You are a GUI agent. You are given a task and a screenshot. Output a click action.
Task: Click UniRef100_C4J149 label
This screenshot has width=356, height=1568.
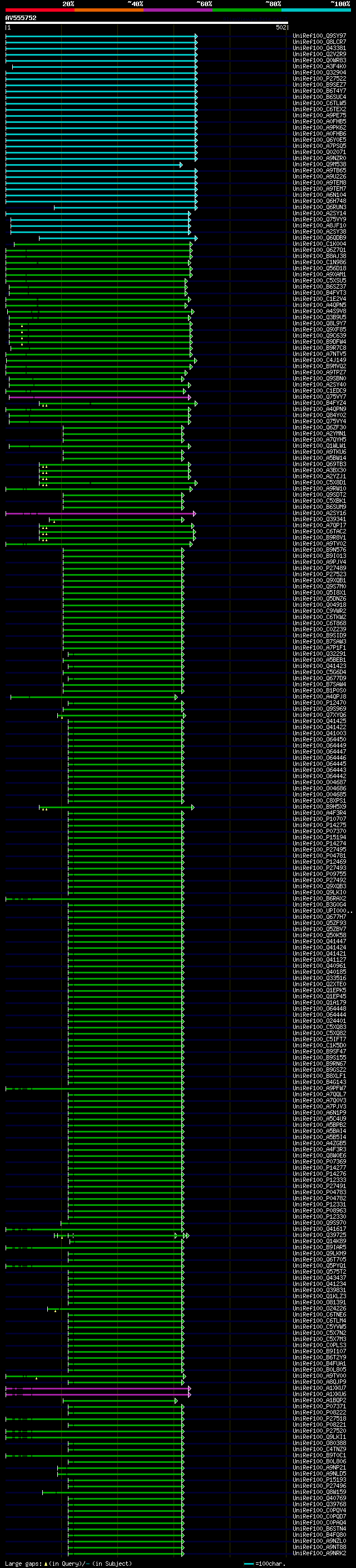(319, 360)
